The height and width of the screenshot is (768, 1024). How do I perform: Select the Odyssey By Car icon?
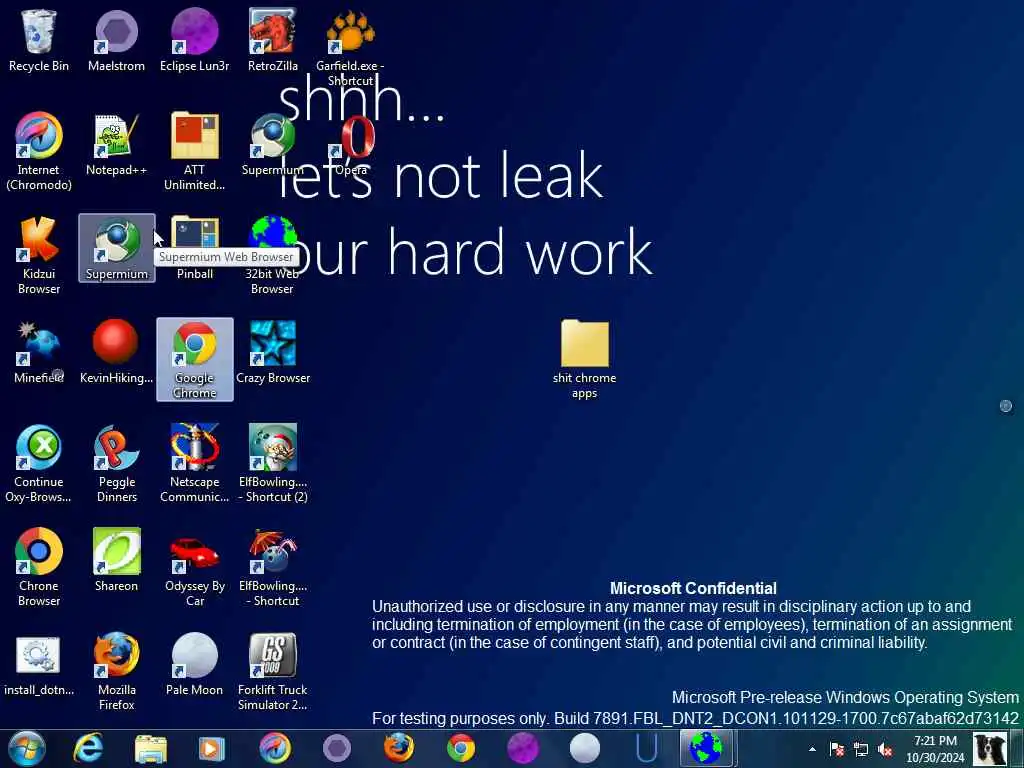[x=195, y=568]
